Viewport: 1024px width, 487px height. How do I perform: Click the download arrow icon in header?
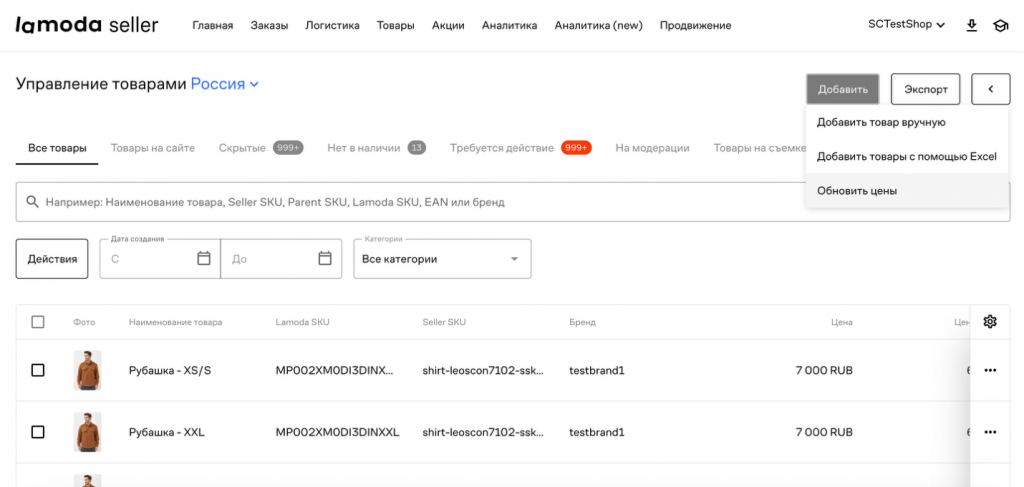[972, 25]
